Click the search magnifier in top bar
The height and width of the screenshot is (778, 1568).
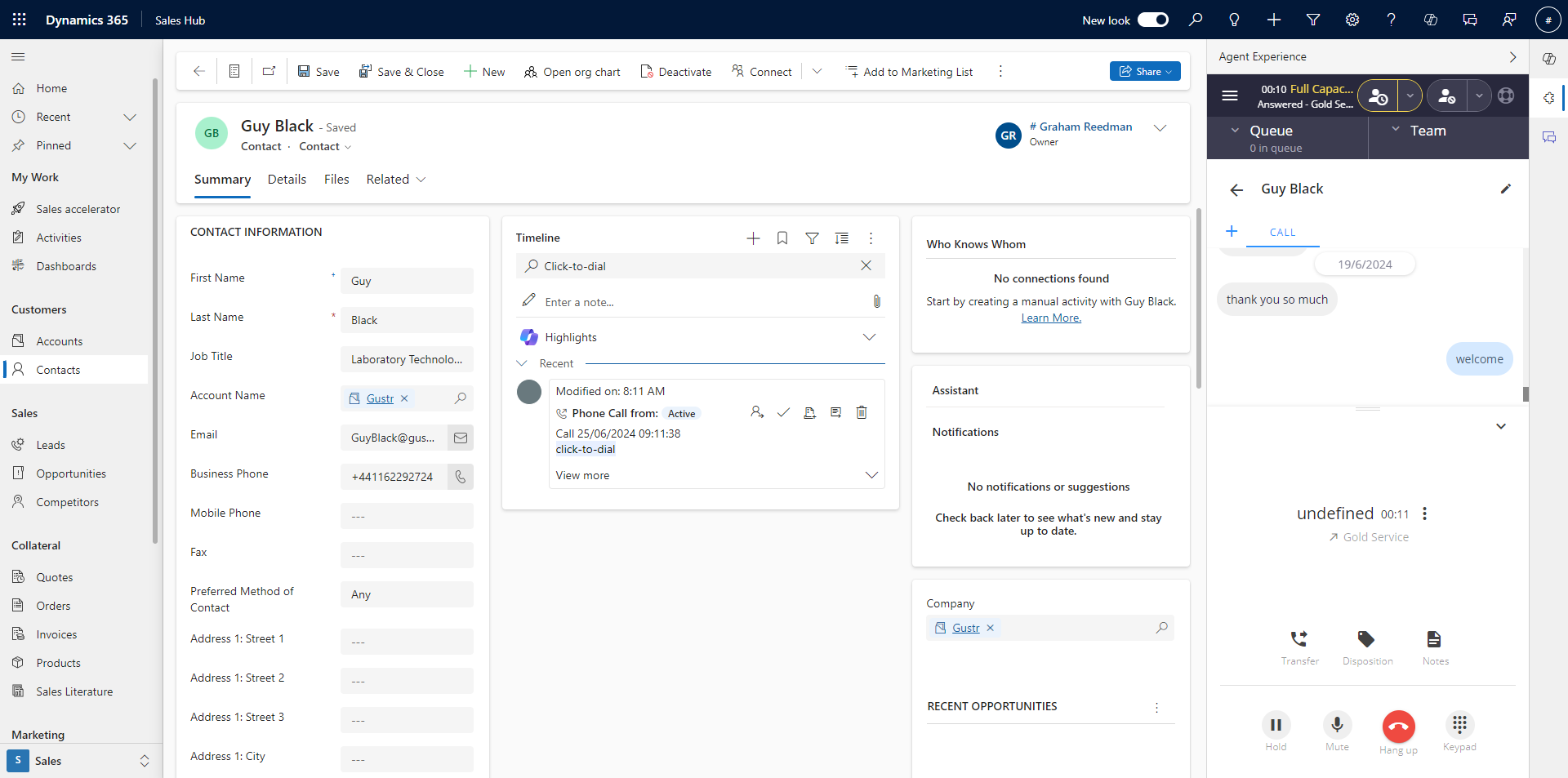1196,20
